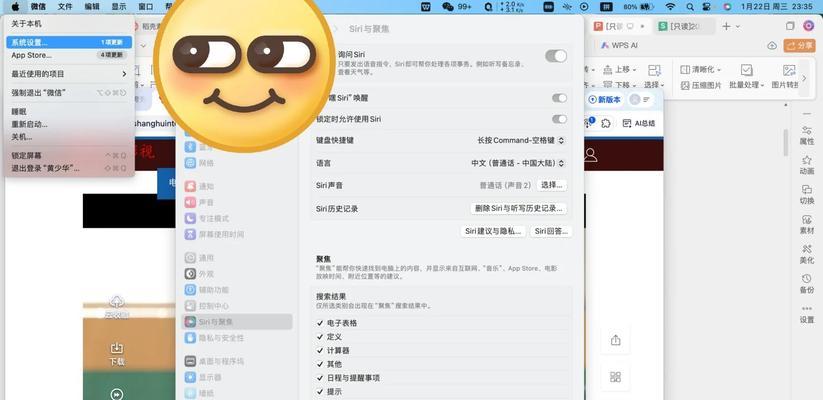Open the Apple menu icon

click(15, 7)
